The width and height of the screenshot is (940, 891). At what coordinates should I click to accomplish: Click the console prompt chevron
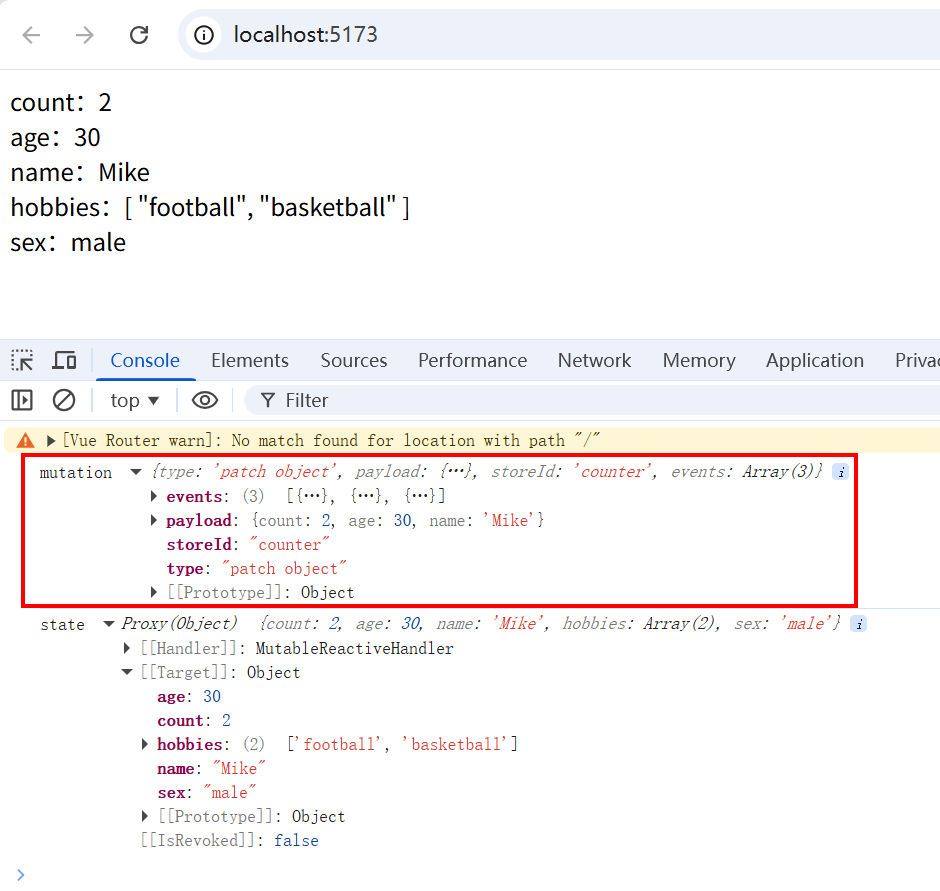coord(20,875)
